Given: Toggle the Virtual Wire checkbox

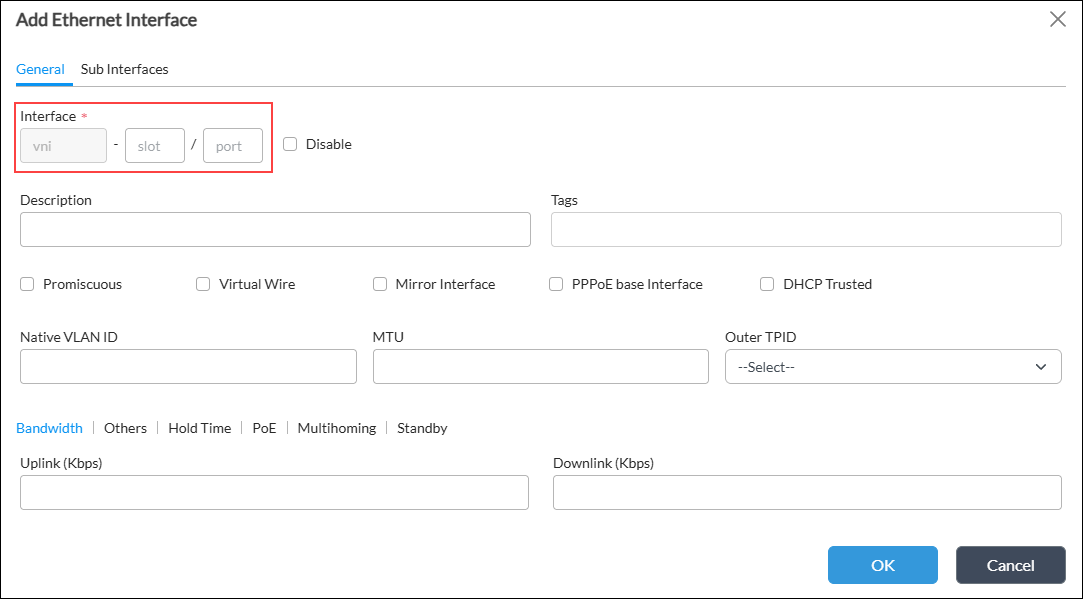Looking at the screenshot, I should click(203, 284).
